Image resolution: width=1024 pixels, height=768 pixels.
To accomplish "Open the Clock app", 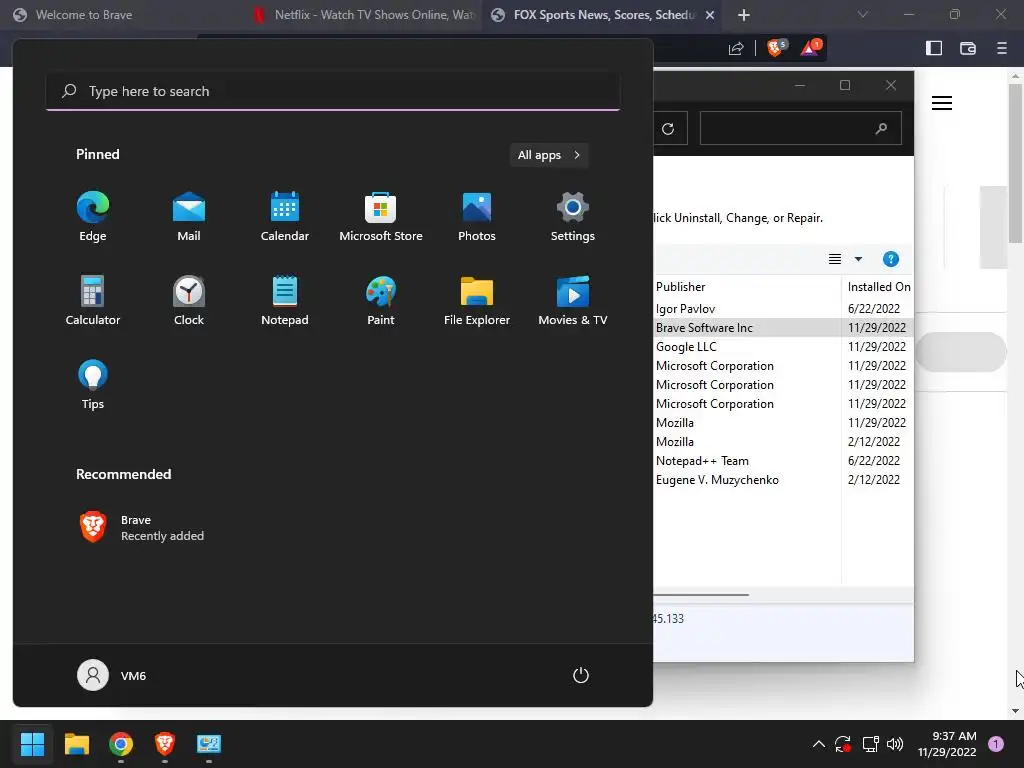I will coord(189,300).
